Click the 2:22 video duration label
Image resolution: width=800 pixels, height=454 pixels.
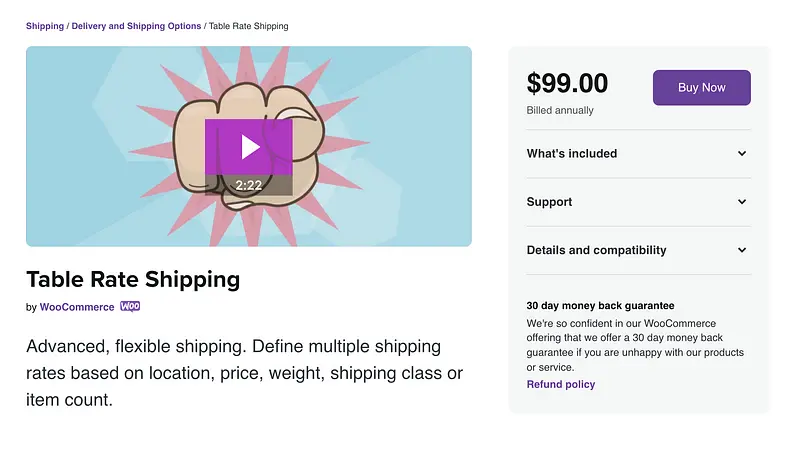click(x=249, y=185)
